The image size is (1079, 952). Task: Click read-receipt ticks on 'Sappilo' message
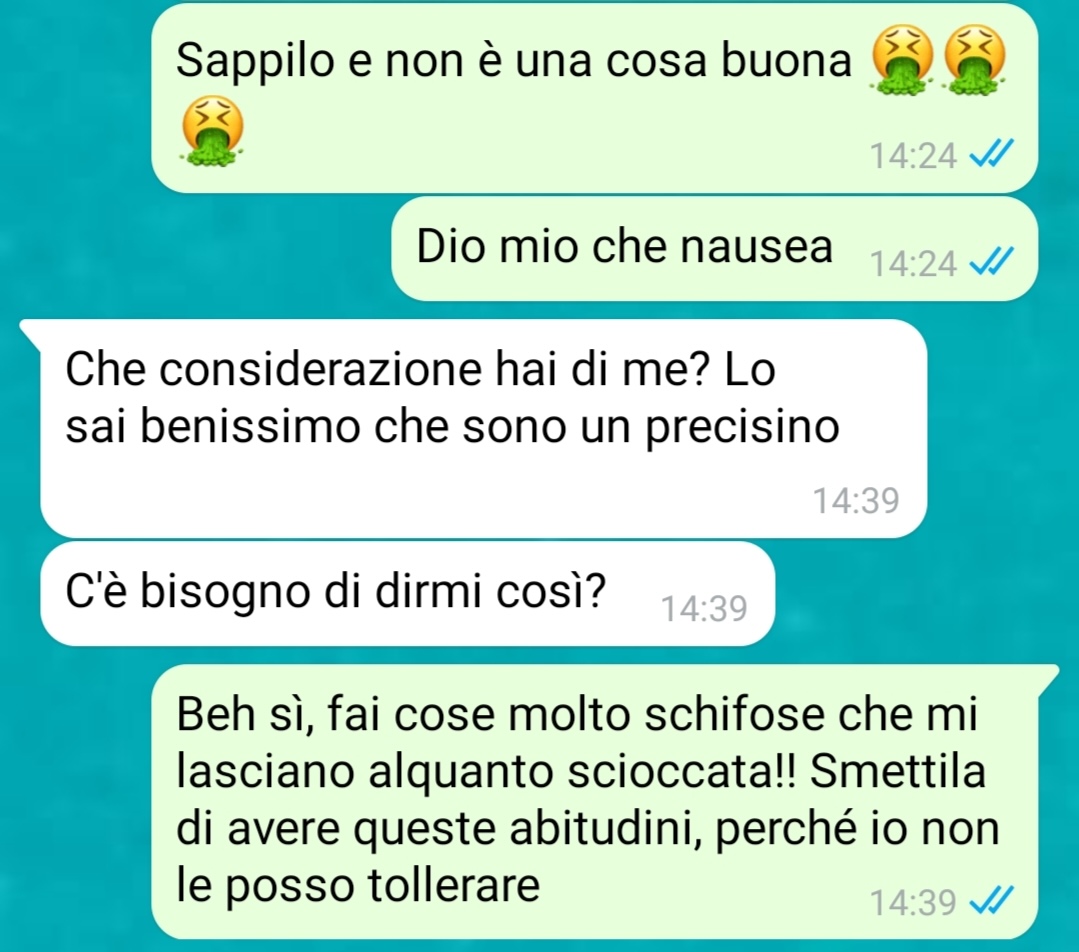pos(991,154)
